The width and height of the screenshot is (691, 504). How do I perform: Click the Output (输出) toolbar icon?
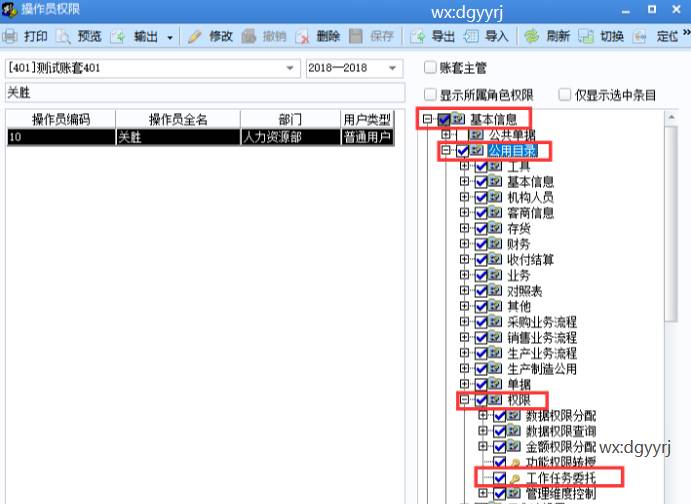pyautogui.click(x=118, y=37)
